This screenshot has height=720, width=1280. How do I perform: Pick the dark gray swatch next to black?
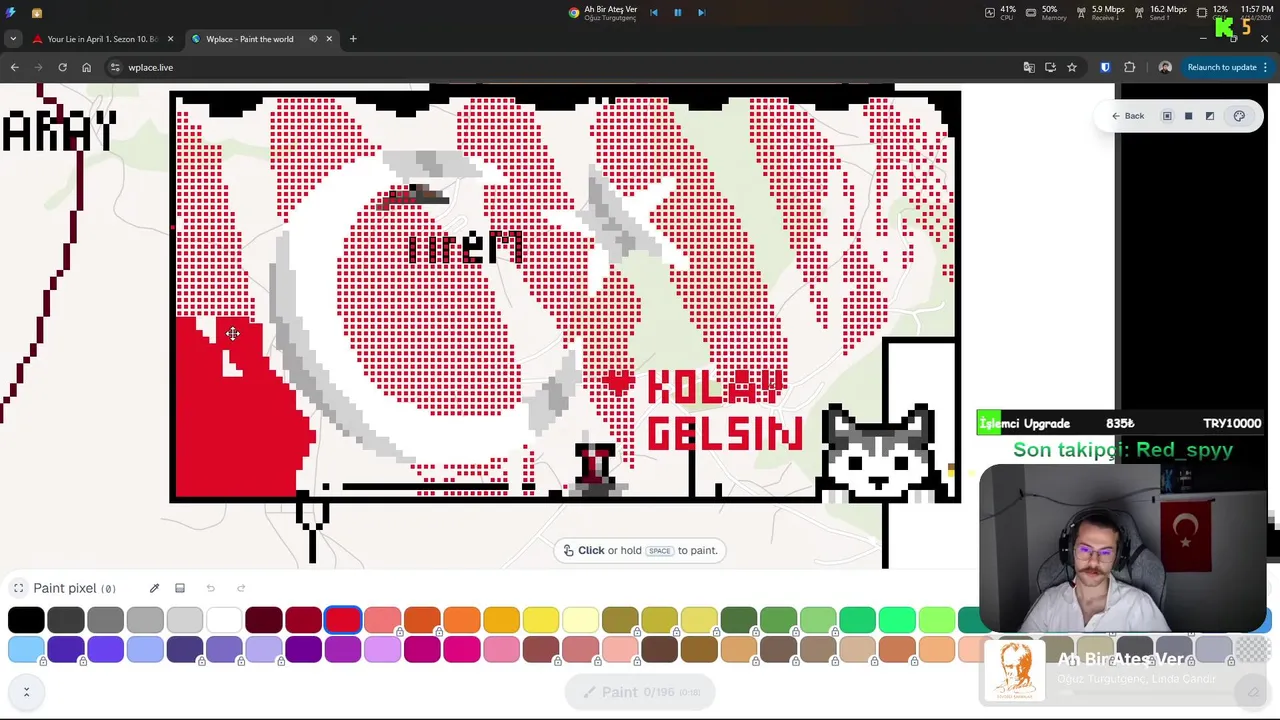click(66, 620)
